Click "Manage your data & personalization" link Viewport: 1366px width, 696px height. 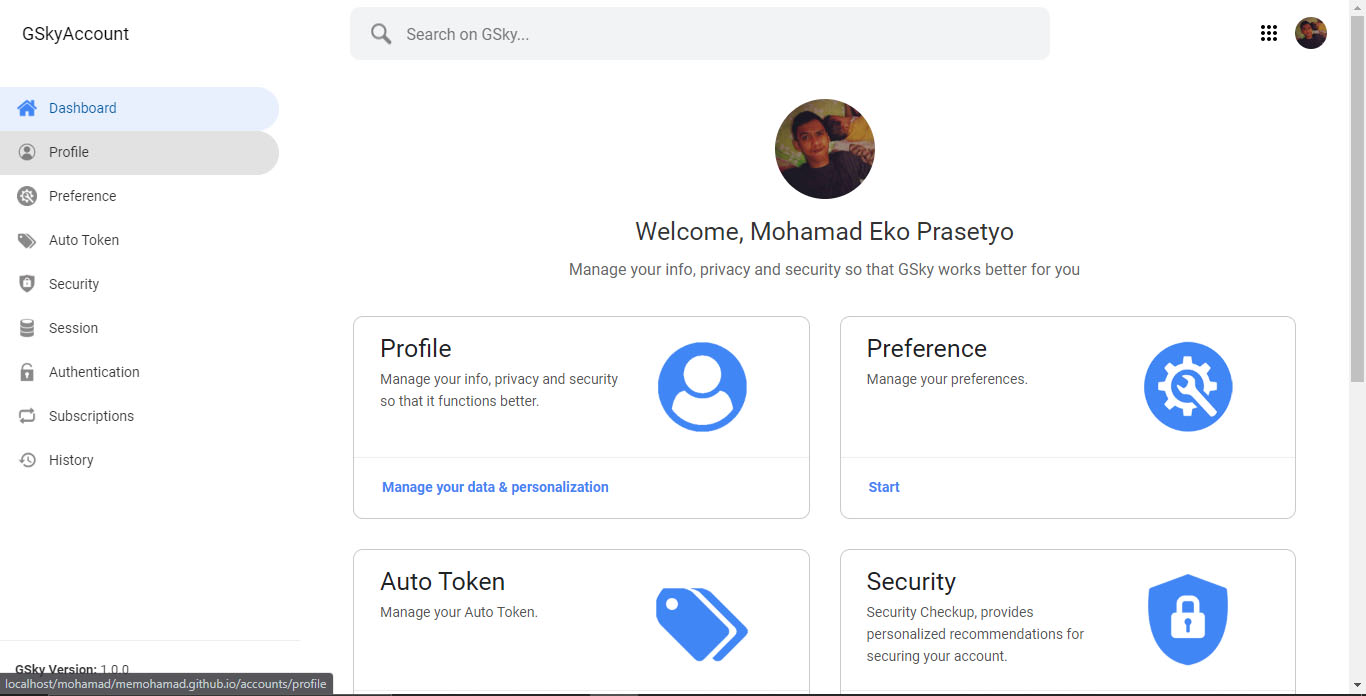click(495, 487)
